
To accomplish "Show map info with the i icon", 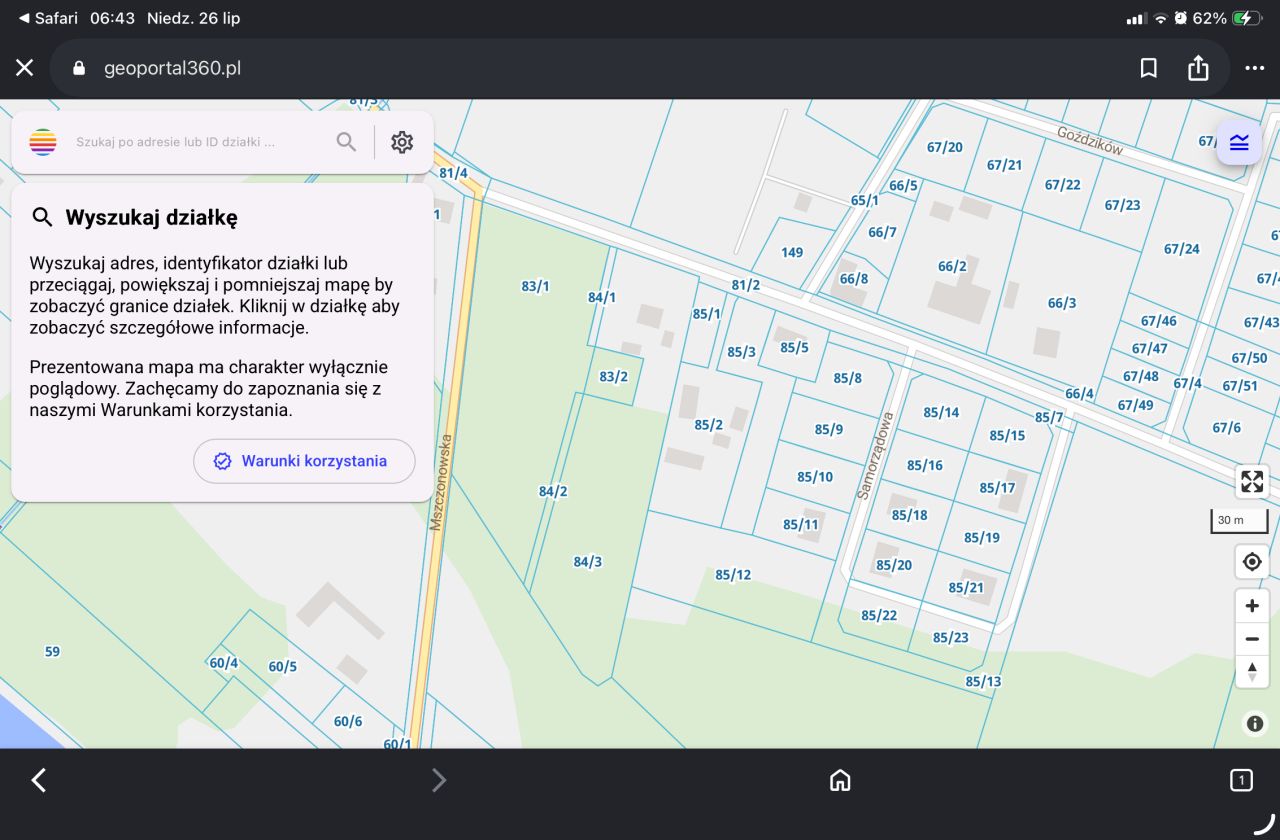I will click(1255, 724).
